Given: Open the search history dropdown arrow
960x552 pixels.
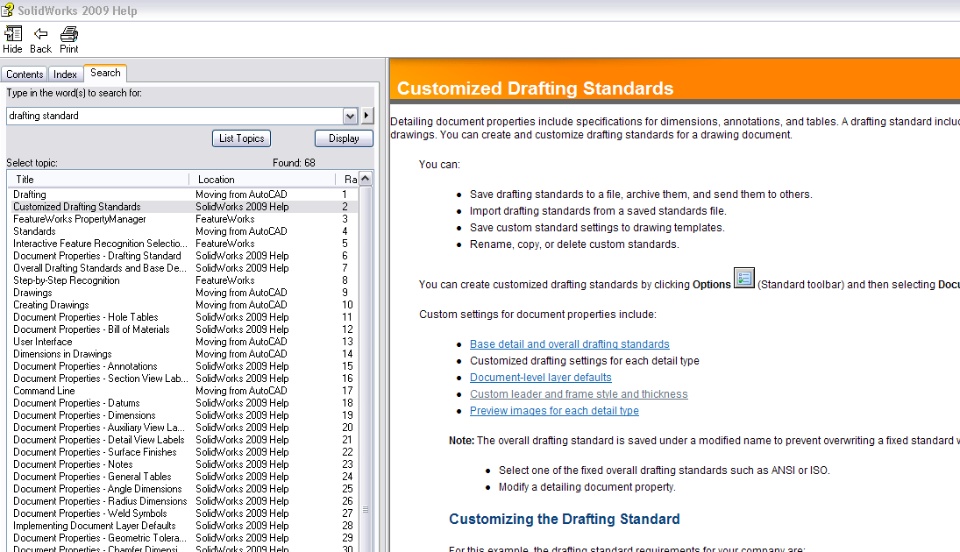Looking at the screenshot, I should [x=350, y=116].
